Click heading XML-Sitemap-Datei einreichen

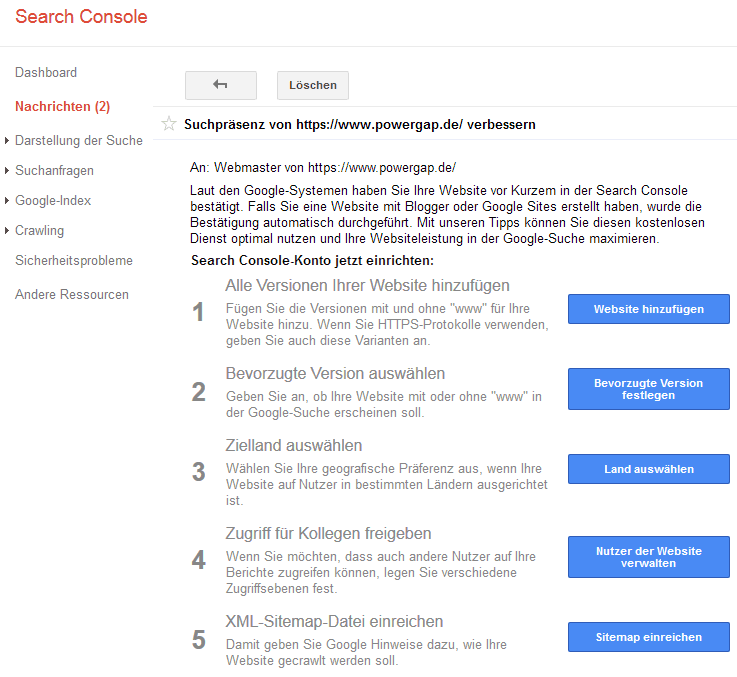pyautogui.click(x=334, y=621)
